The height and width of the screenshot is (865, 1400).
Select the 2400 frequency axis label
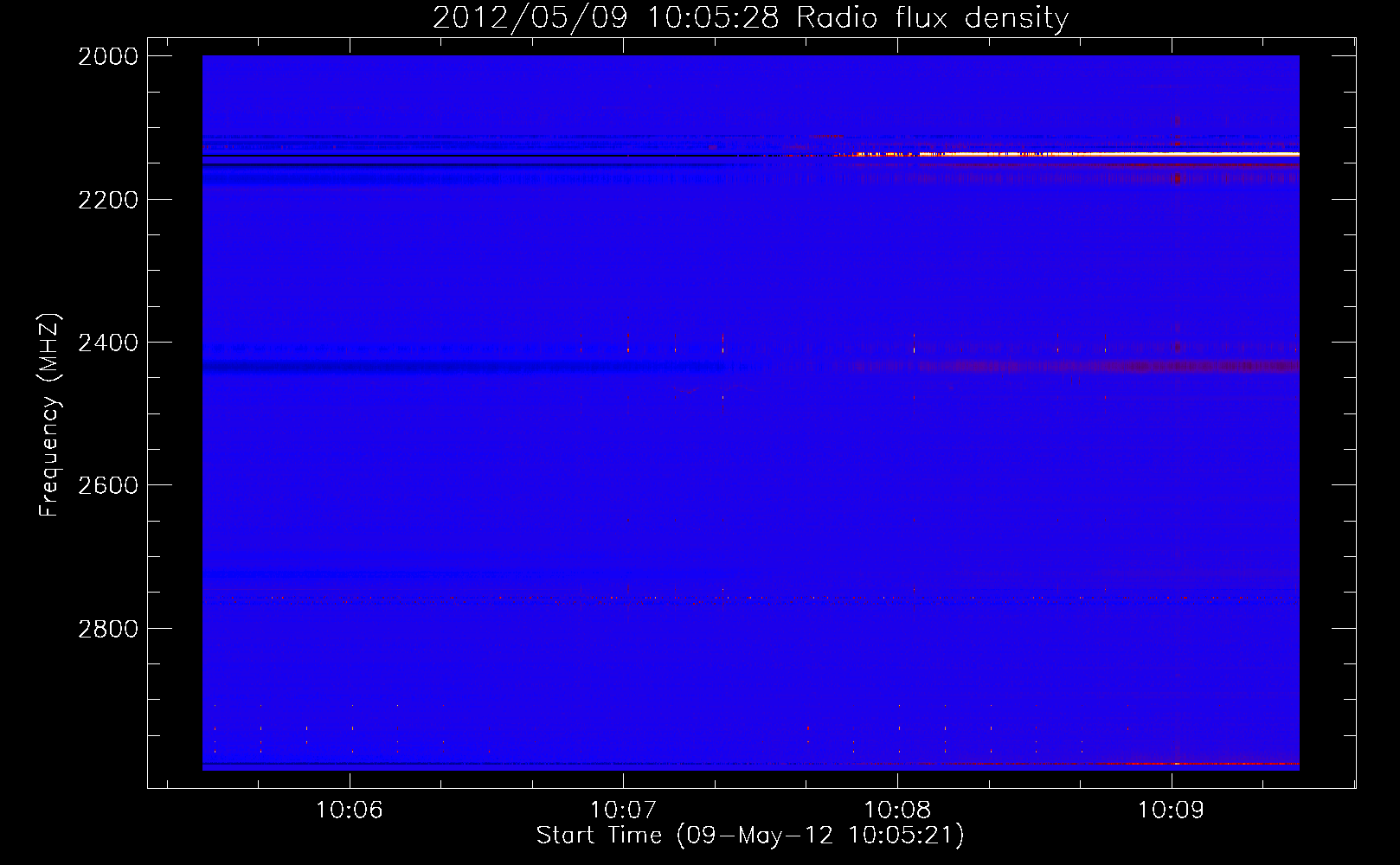pos(108,343)
